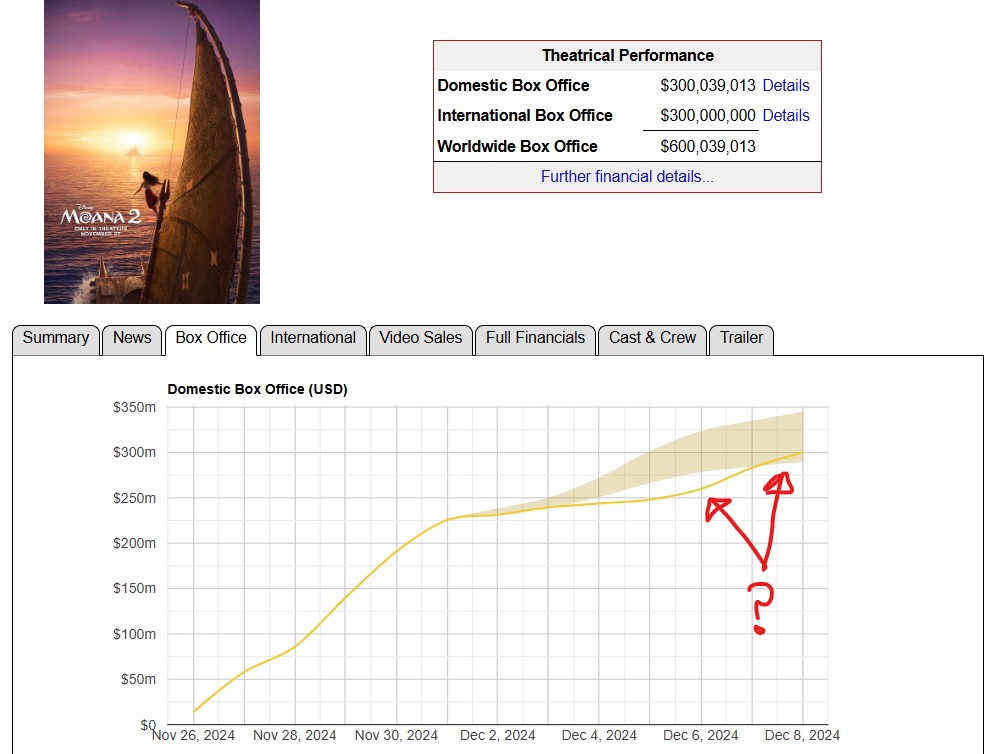
Task: Click the Theatrical Performance table header
Action: tap(627, 56)
